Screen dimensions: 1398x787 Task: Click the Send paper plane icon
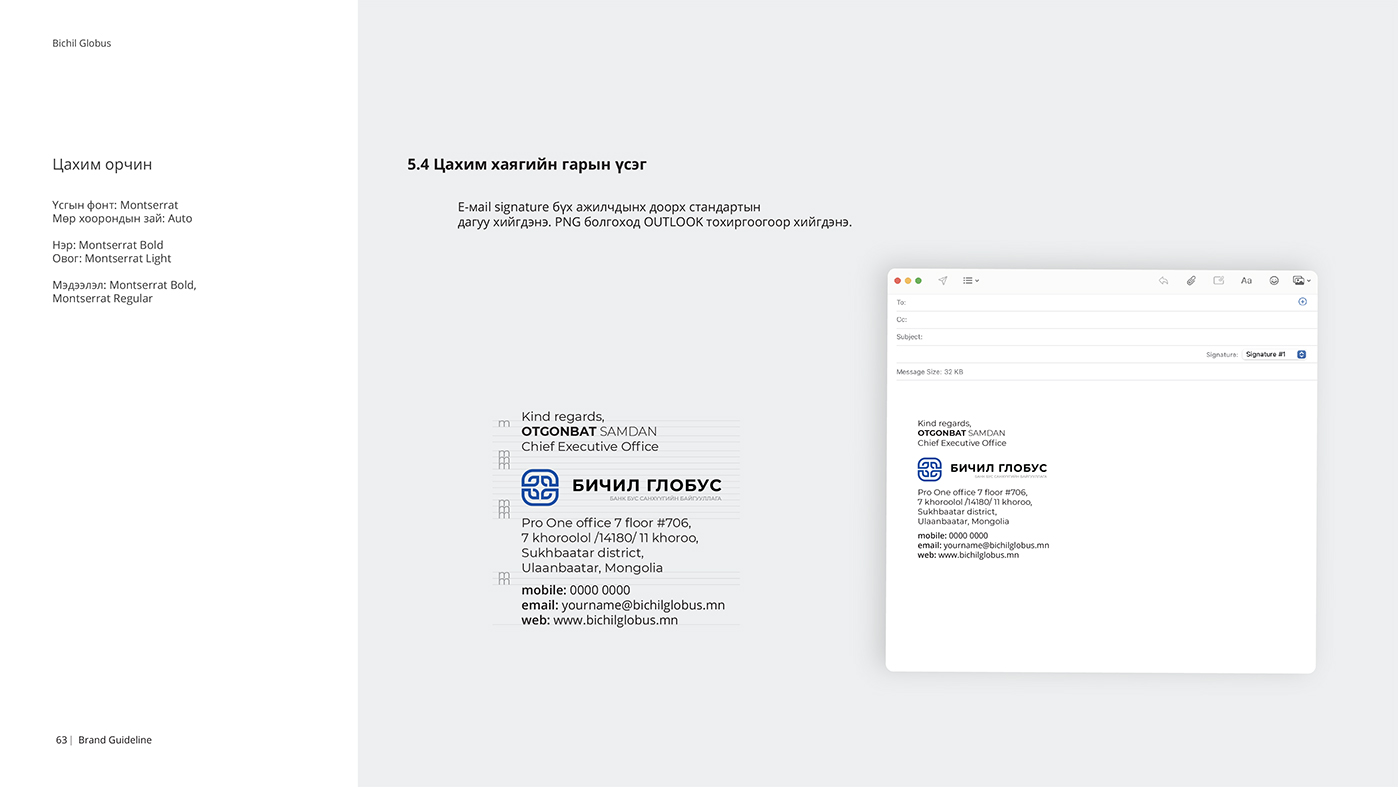[942, 281]
